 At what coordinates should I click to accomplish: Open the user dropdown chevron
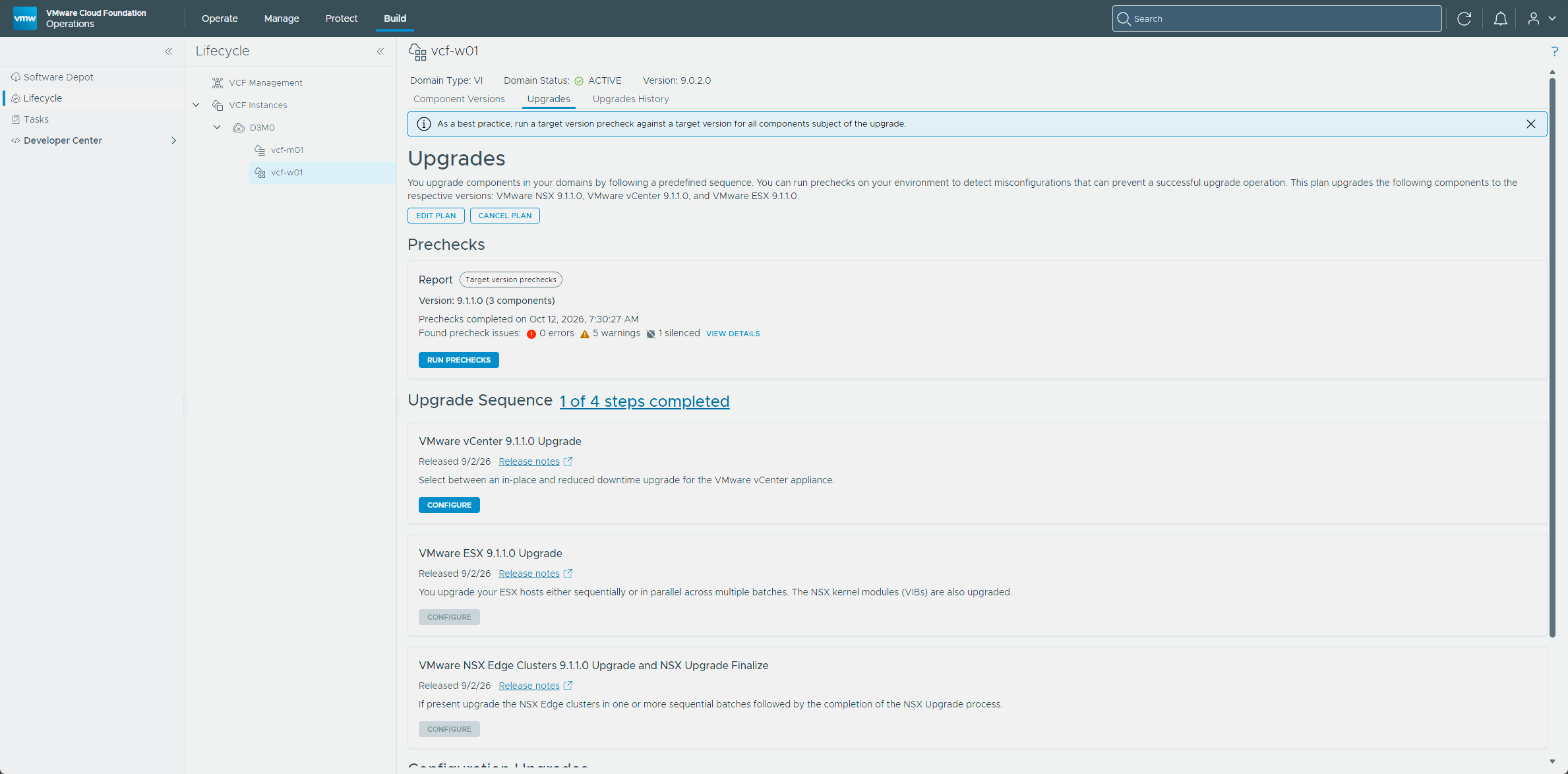click(x=1552, y=18)
